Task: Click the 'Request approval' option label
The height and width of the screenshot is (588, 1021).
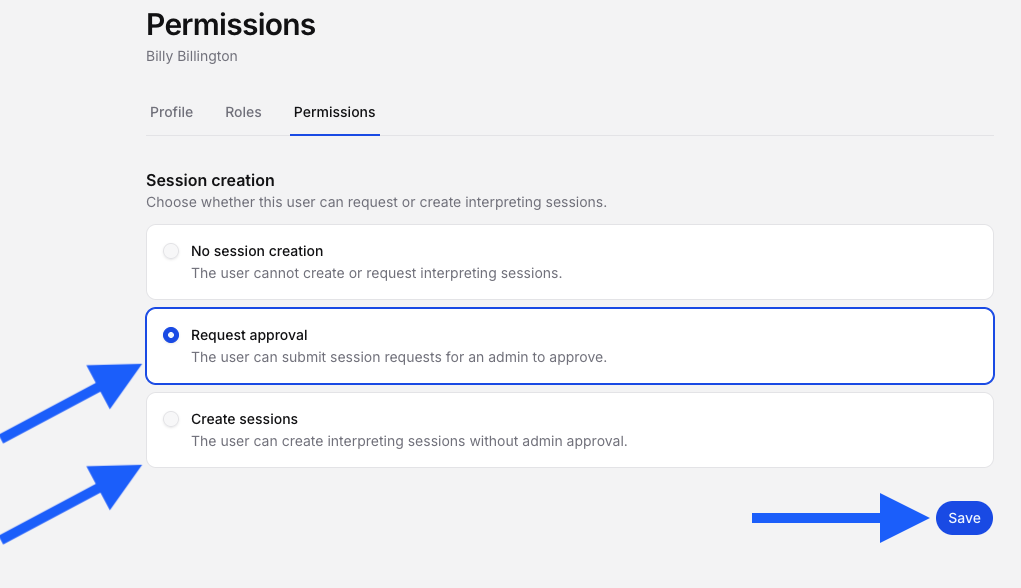Action: point(249,335)
